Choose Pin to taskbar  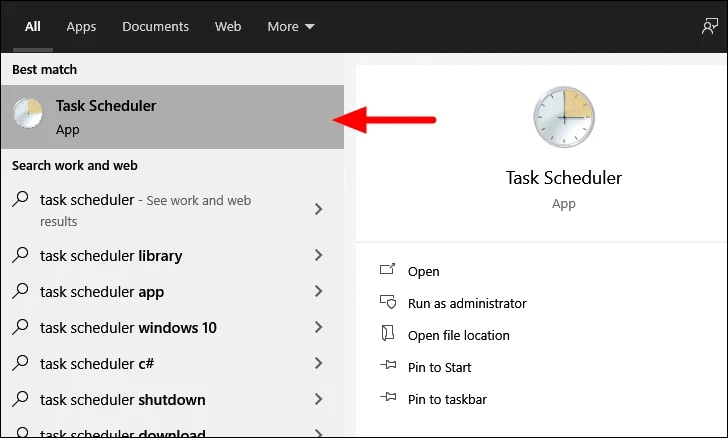click(447, 399)
